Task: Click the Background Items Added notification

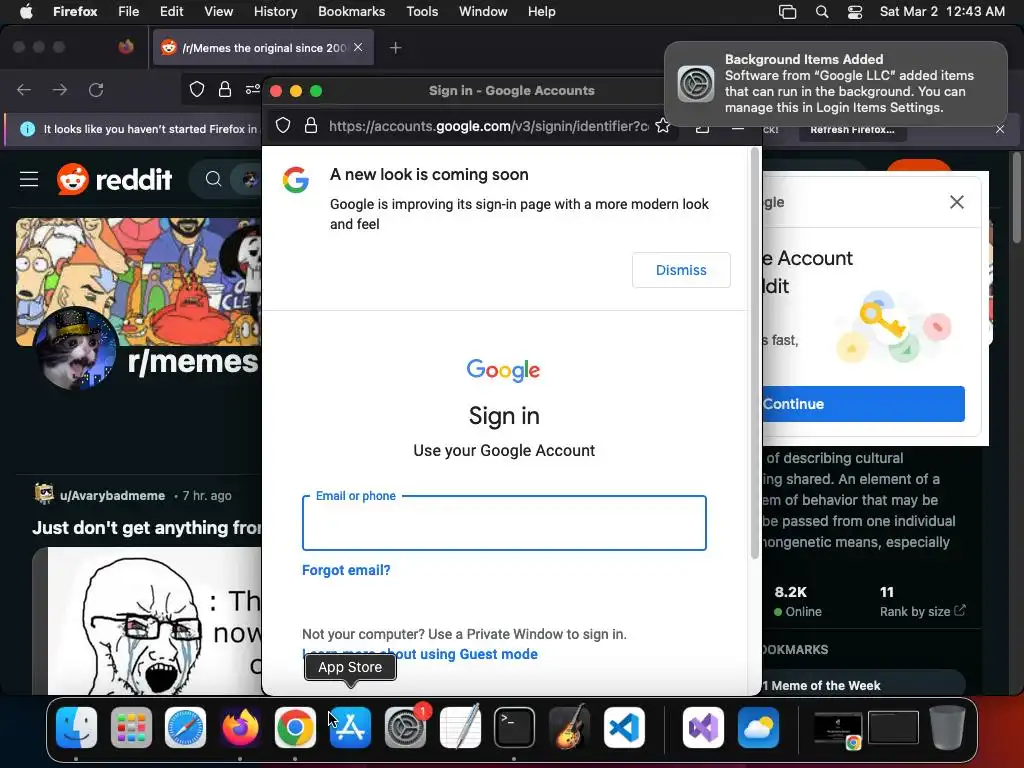Action: [x=835, y=84]
